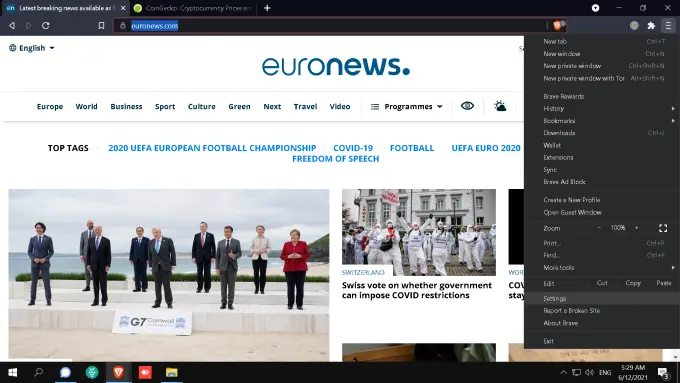
Task: Open the File Explorer taskbar icon
Action: [172, 372]
